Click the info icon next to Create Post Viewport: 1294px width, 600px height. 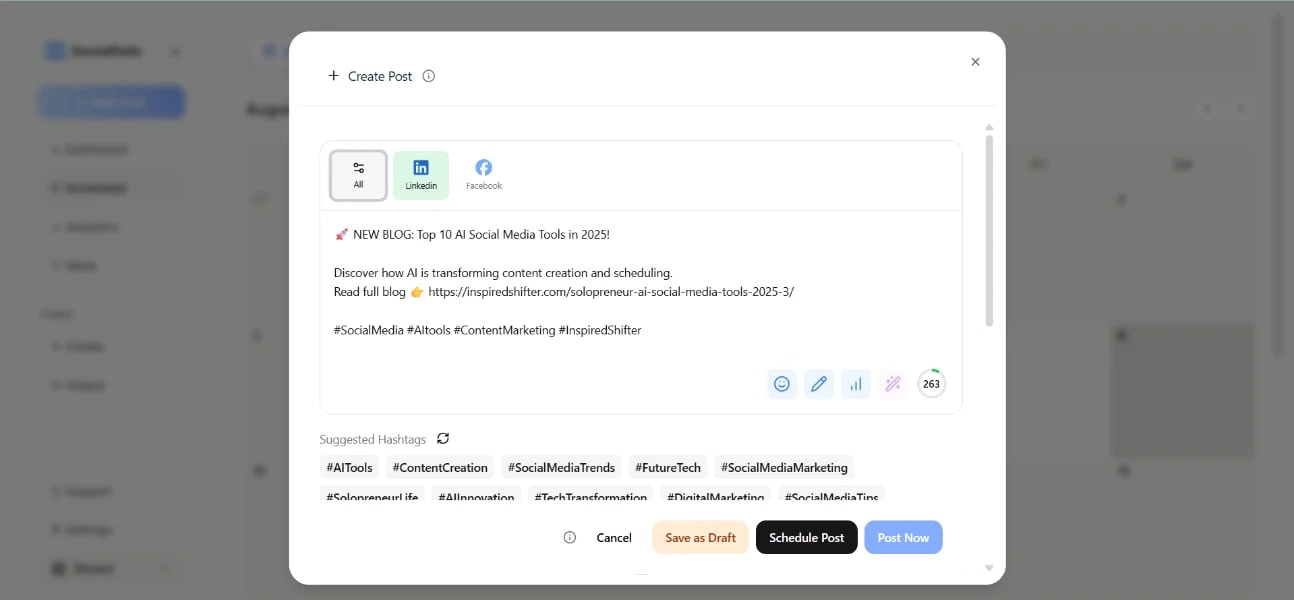click(x=429, y=75)
